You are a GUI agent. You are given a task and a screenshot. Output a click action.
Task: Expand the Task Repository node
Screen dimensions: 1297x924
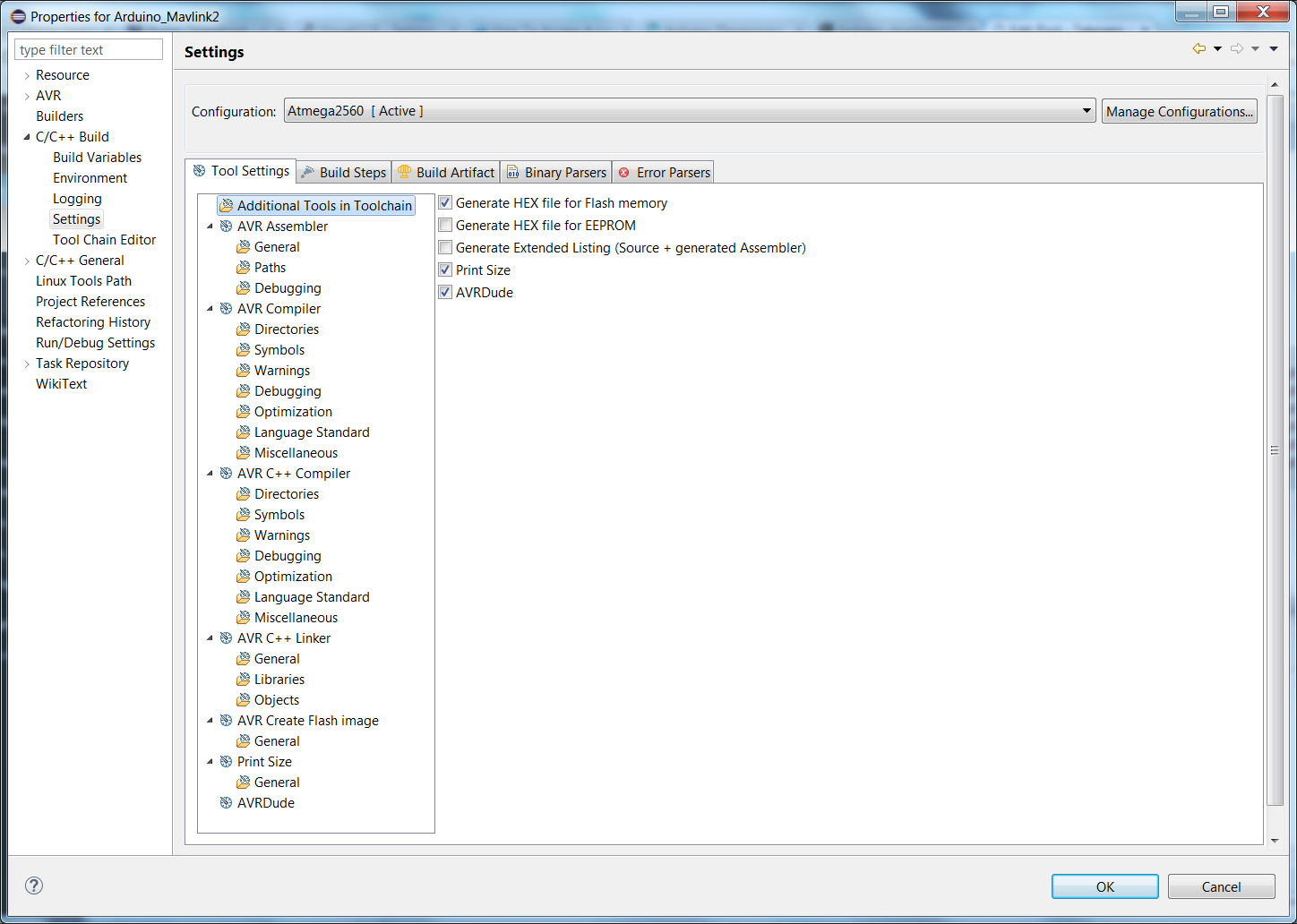coord(27,364)
